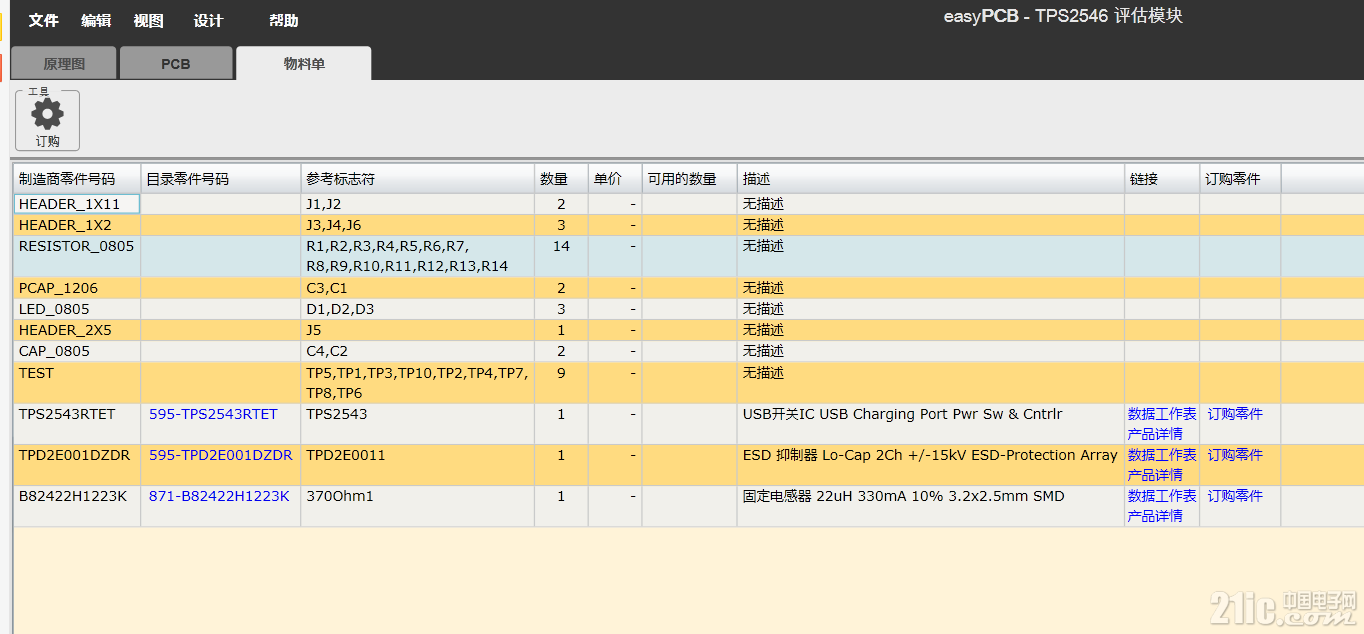
Task: Select the LED_0805 part cell
Action: [77, 309]
